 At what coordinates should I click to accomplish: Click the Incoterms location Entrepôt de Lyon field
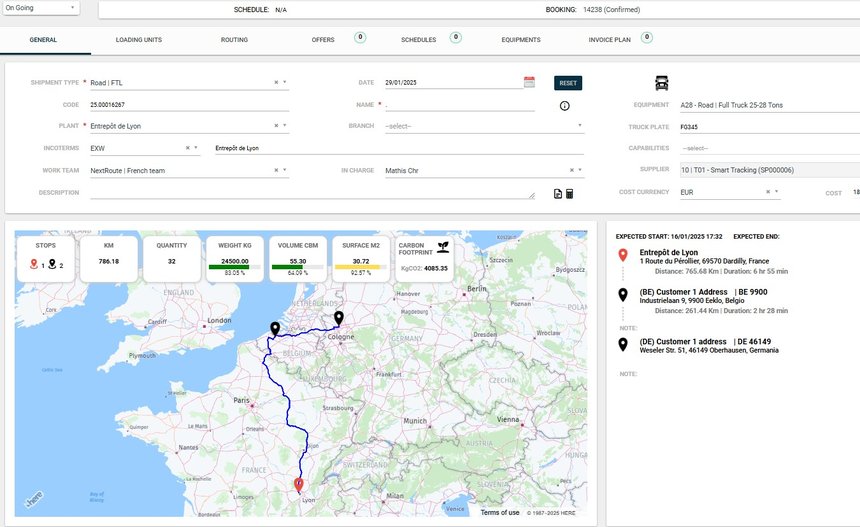pyautogui.click(x=399, y=148)
